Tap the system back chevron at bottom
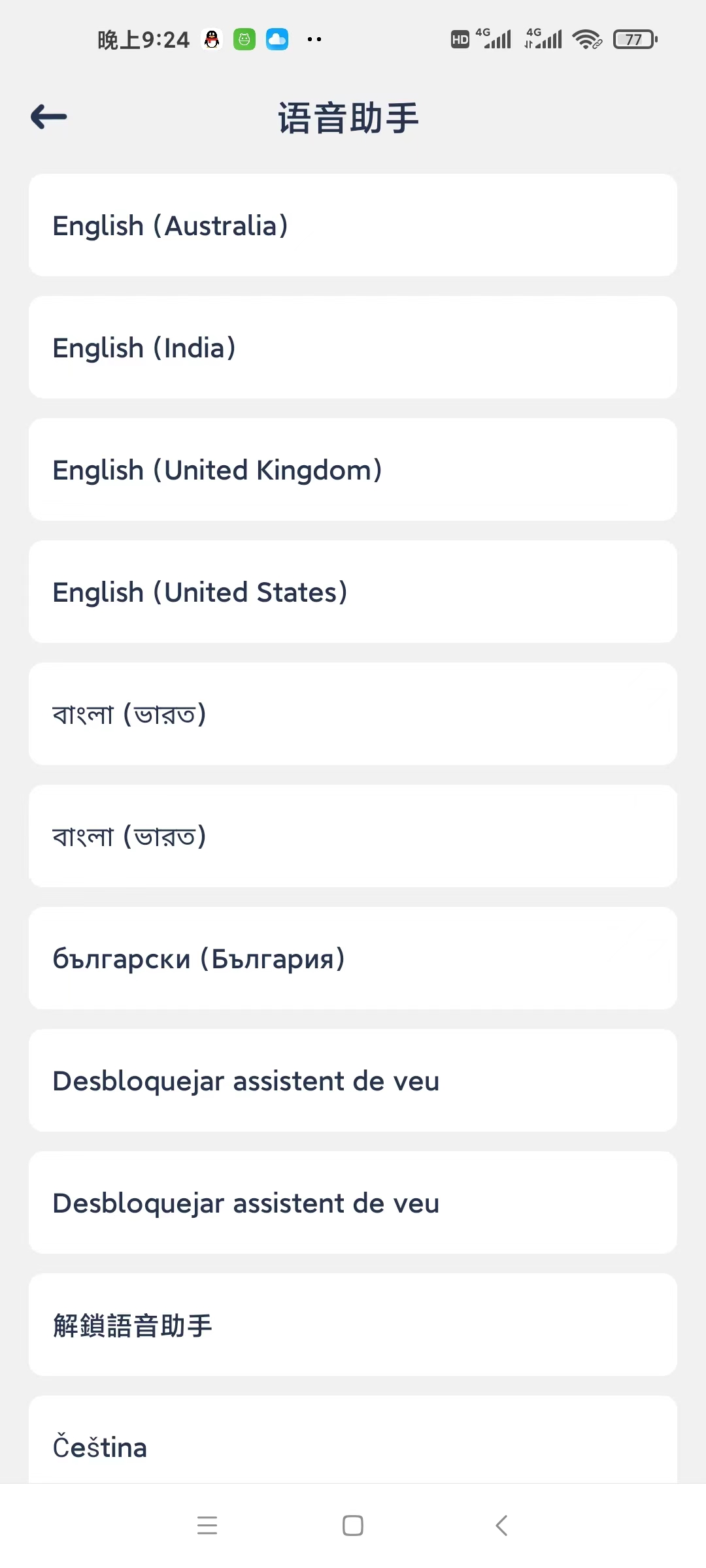 pyautogui.click(x=501, y=1525)
